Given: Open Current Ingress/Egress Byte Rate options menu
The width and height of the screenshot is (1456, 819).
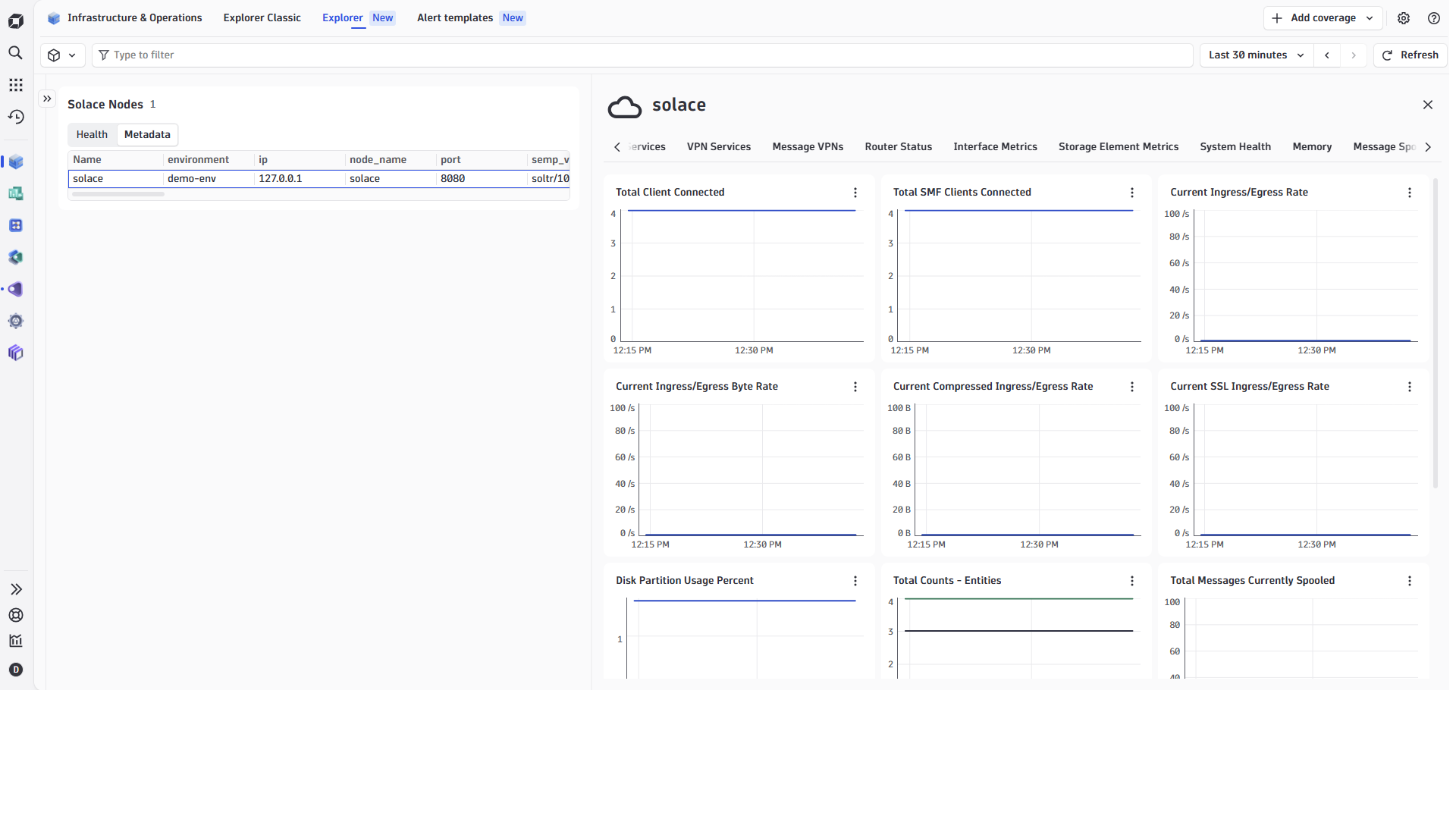Looking at the screenshot, I should [855, 387].
